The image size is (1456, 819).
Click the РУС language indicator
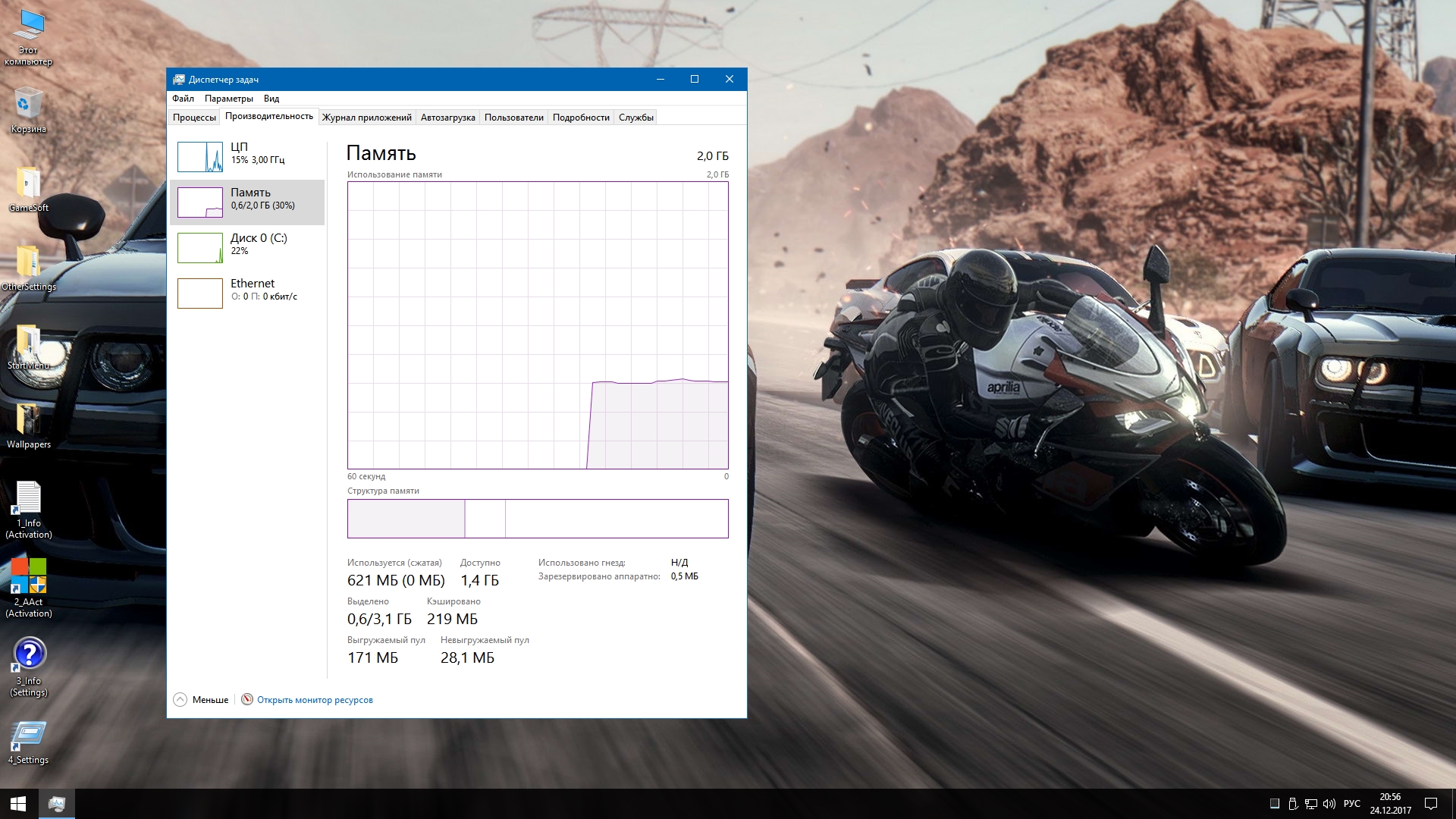click(x=1351, y=804)
